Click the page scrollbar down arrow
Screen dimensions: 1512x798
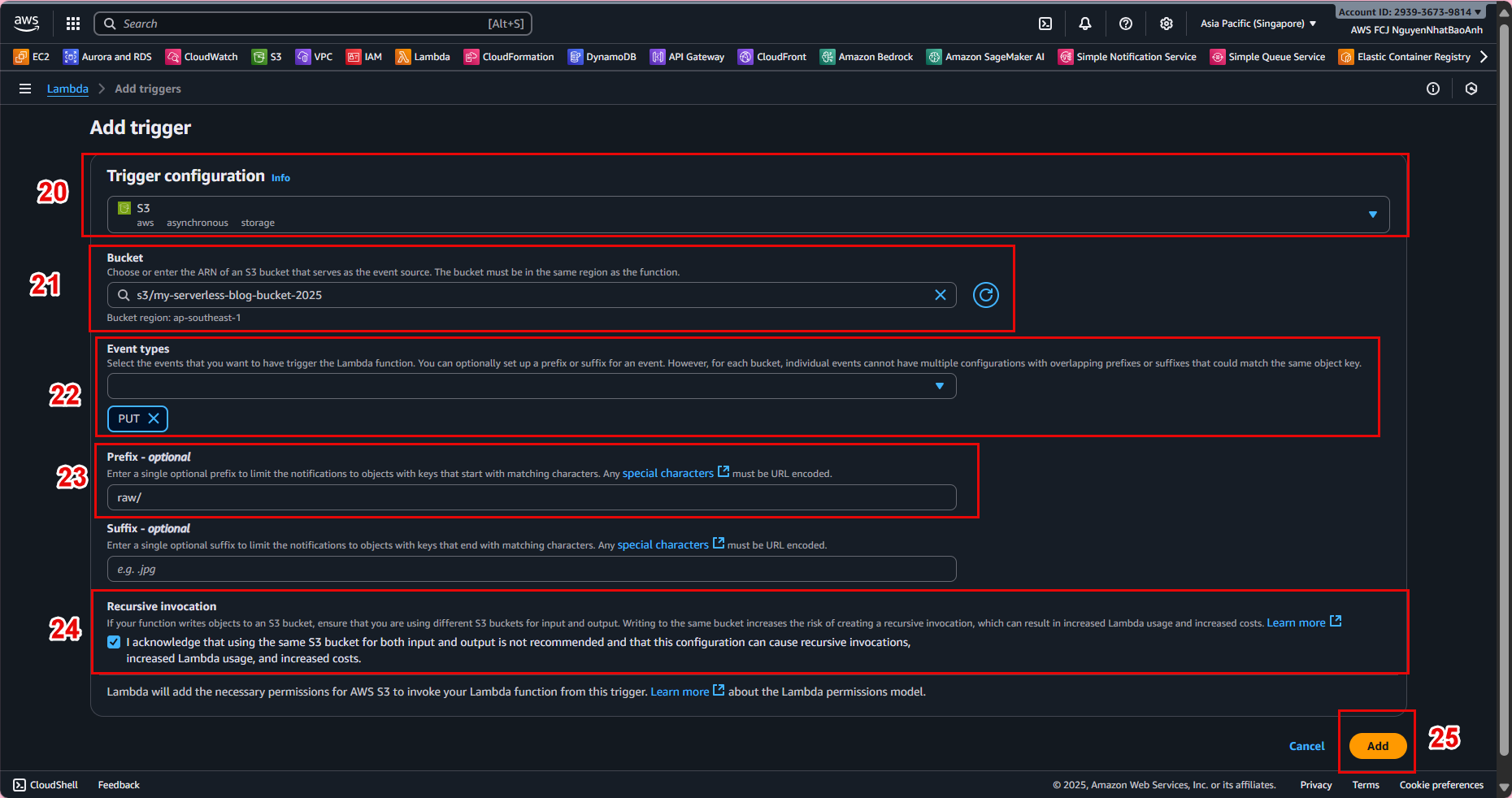click(x=1505, y=787)
